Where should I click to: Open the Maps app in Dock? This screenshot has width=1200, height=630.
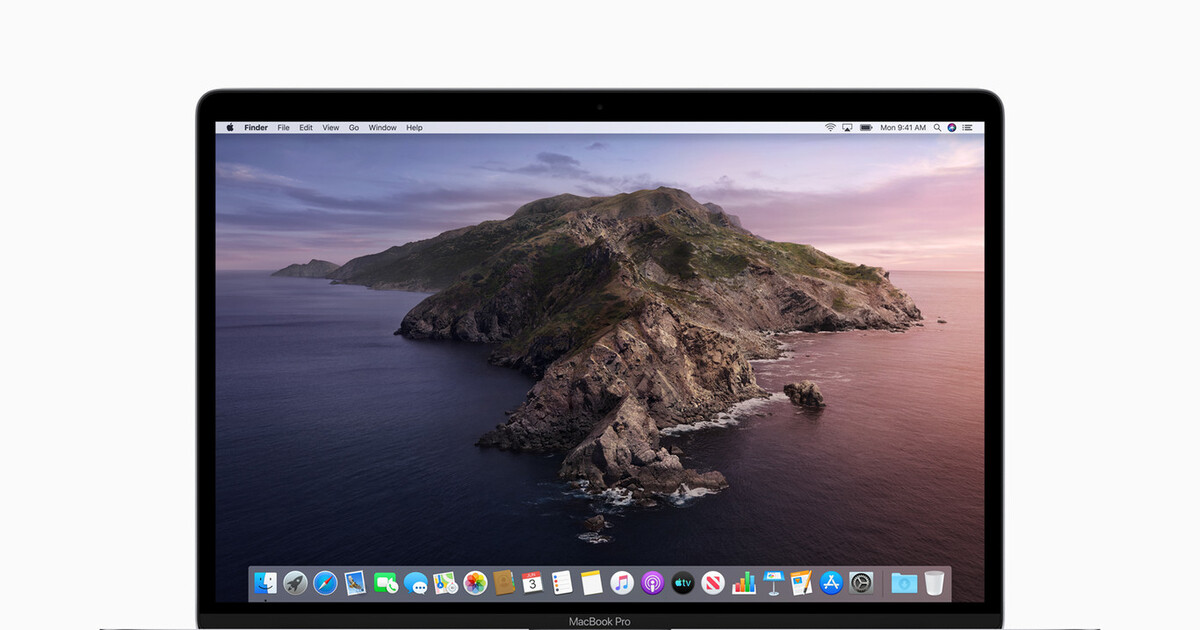[x=445, y=583]
